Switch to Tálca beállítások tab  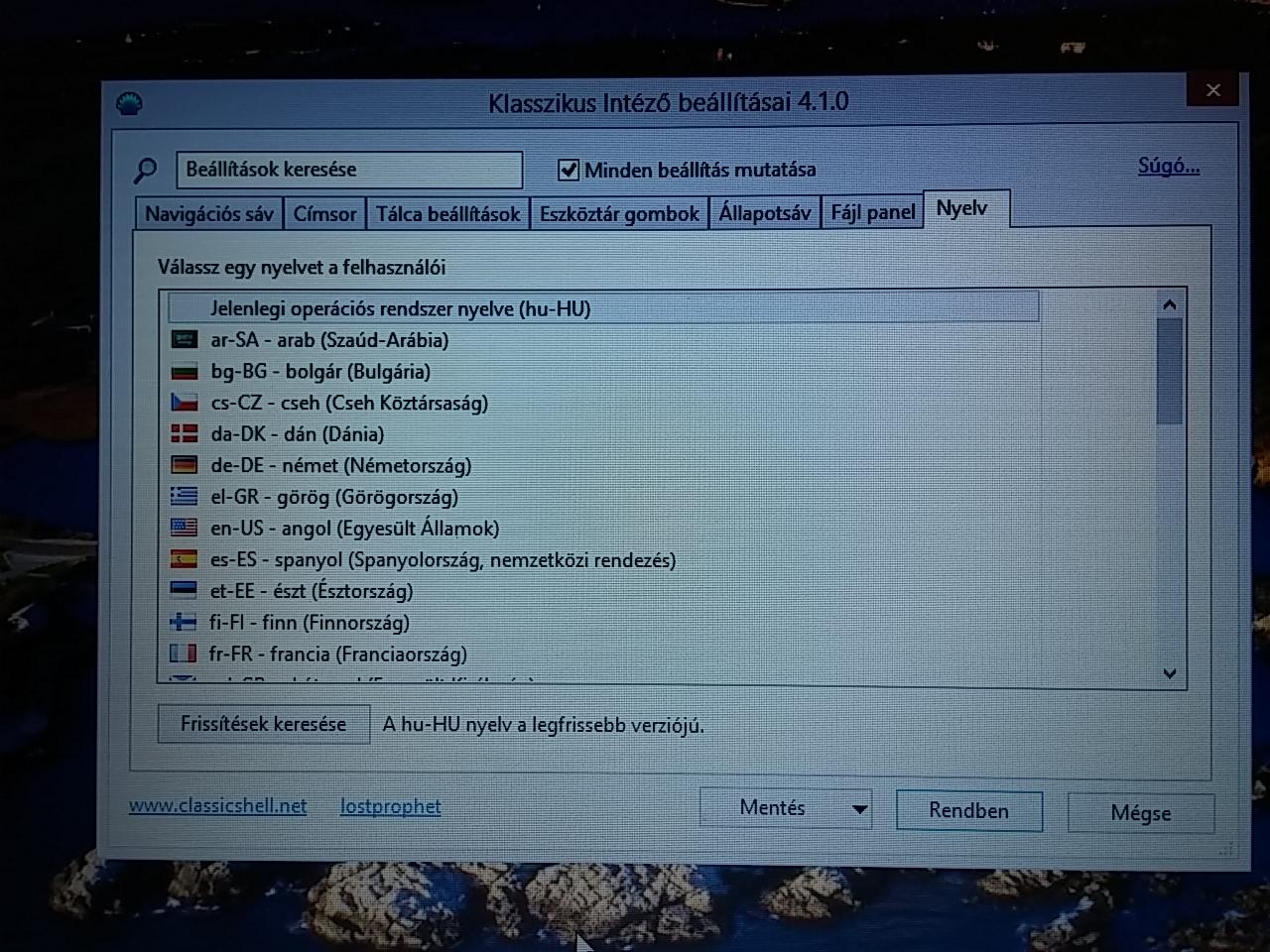pos(447,214)
